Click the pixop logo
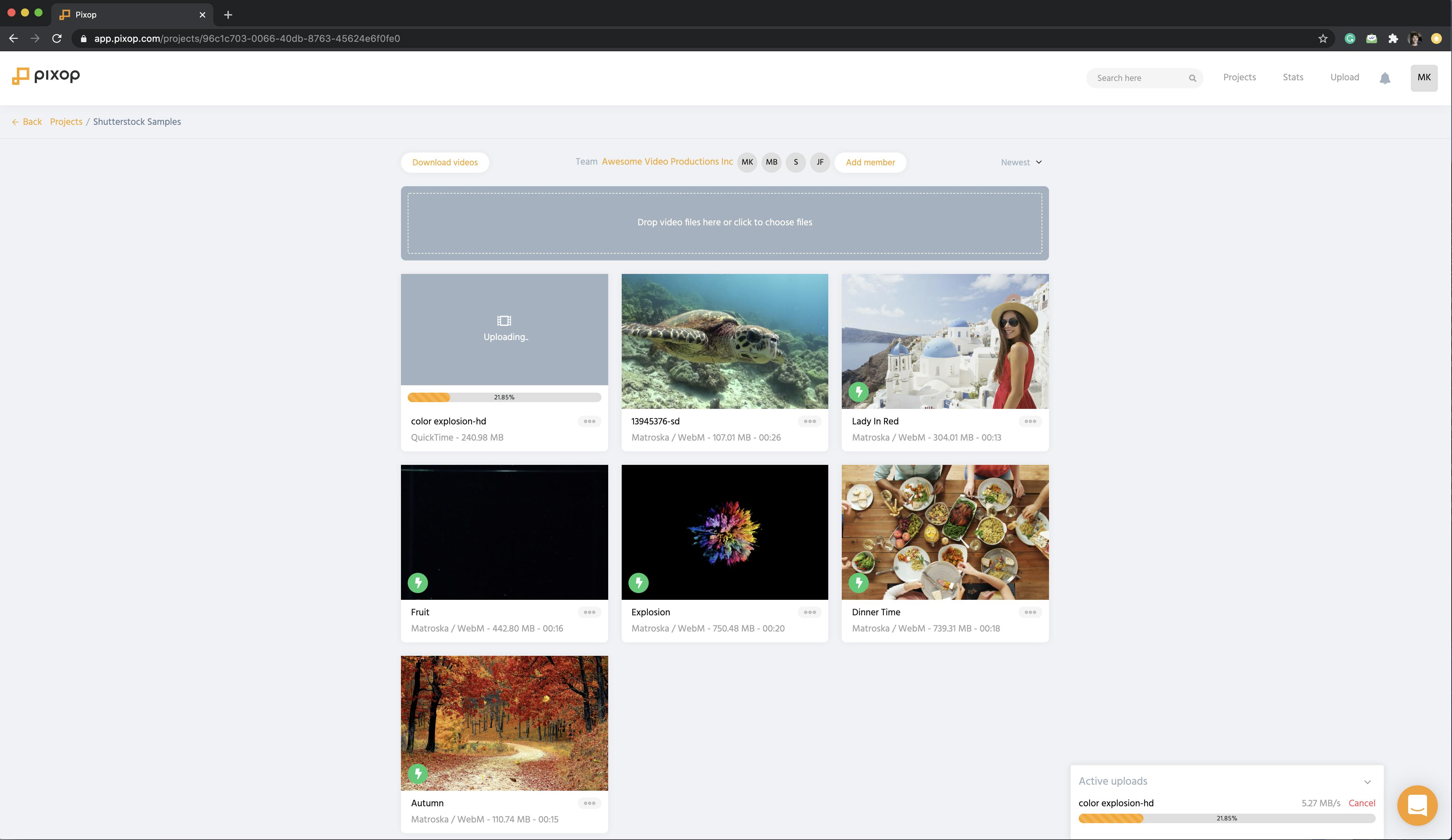Screen dimensions: 1452x840 pyautogui.click(x=46, y=76)
